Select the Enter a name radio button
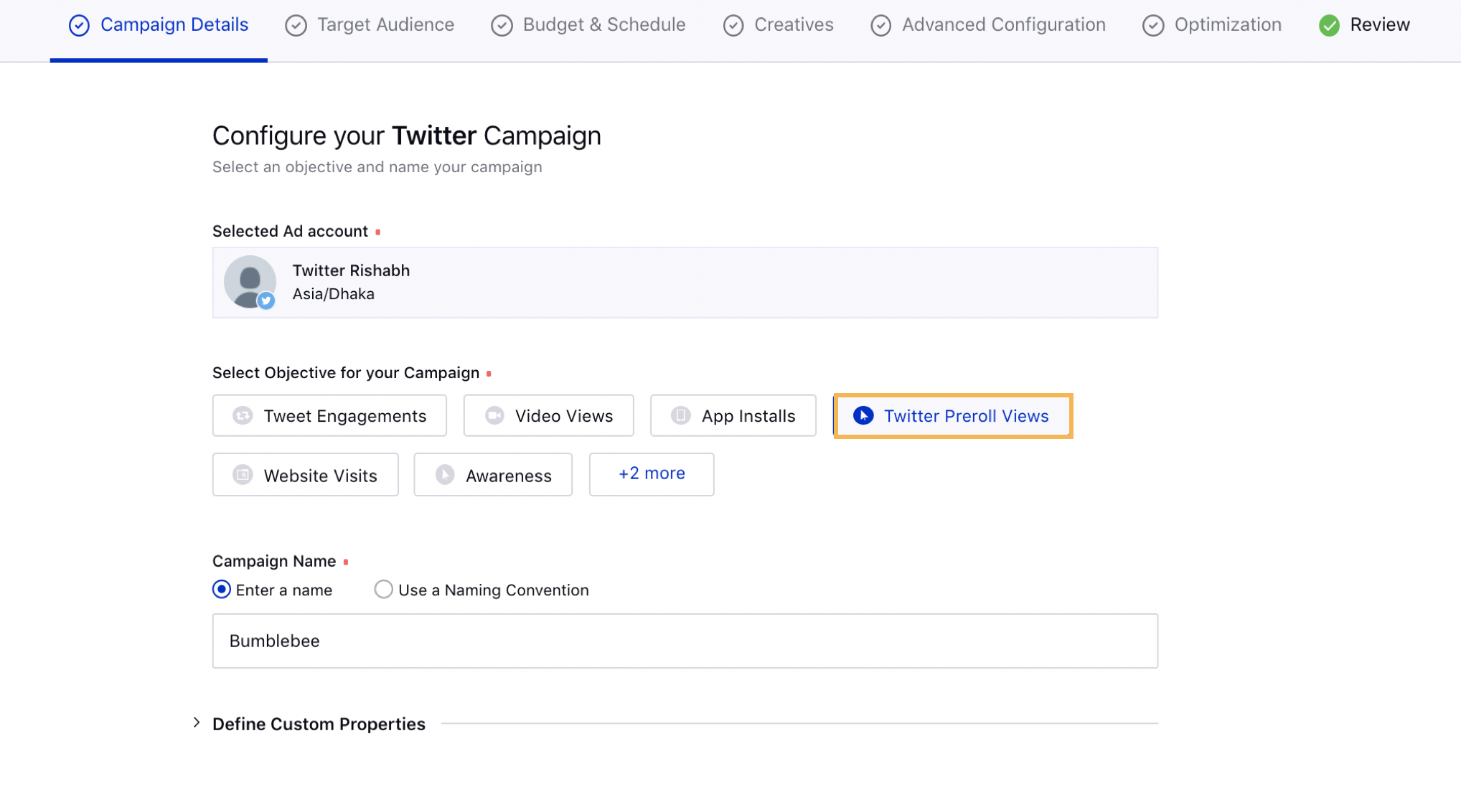This screenshot has width=1461, height=812. 222,590
